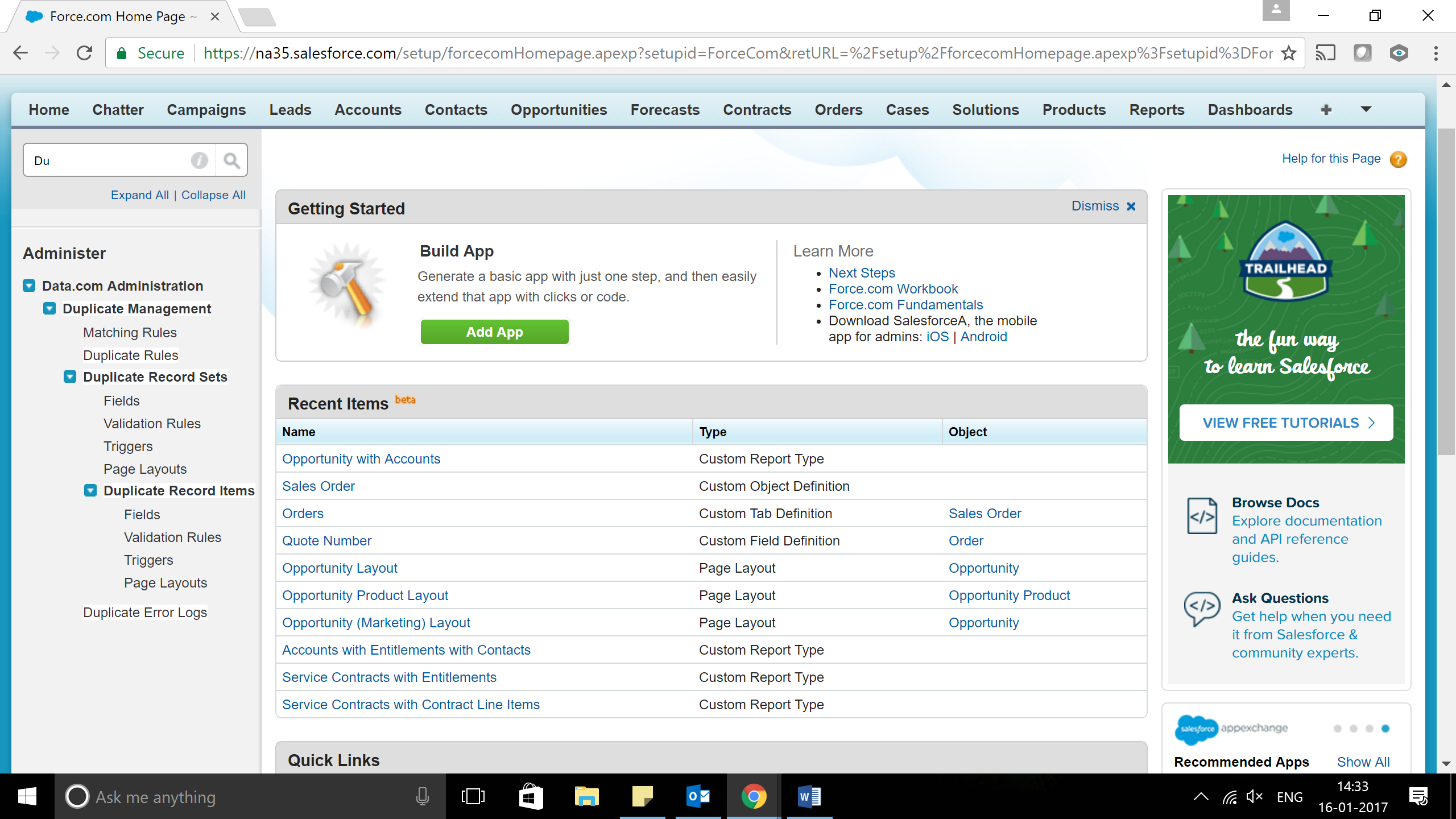Click the Cast icon in browser toolbar
Screen dimensions: 1456x819
pos(1325,53)
